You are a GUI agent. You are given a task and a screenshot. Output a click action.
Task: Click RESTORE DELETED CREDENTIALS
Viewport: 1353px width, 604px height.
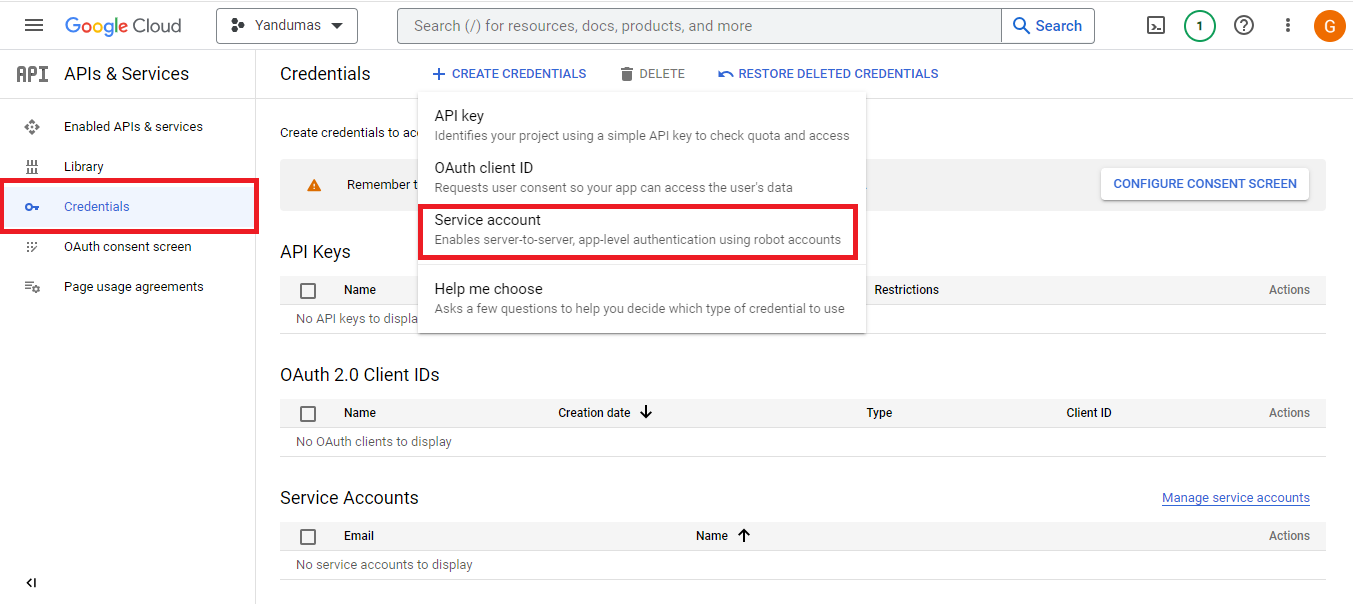point(828,74)
